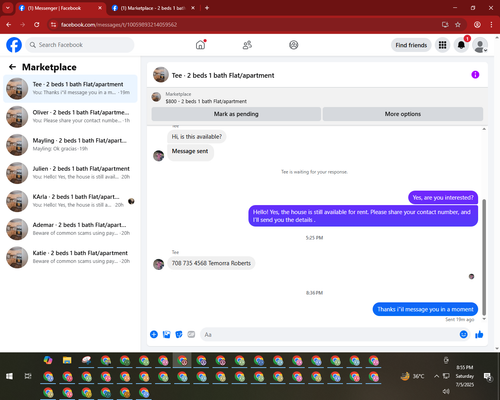
Task: Open Task View on taskbar
Action: tap(28, 376)
